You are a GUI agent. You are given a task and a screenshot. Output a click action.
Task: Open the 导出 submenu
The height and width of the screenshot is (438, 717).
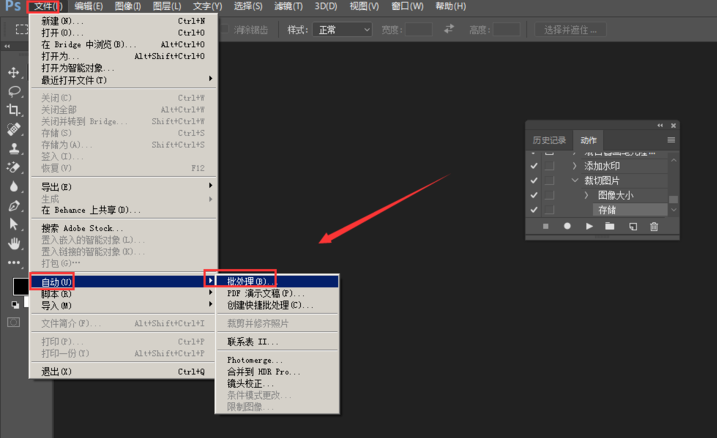coord(122,187)
